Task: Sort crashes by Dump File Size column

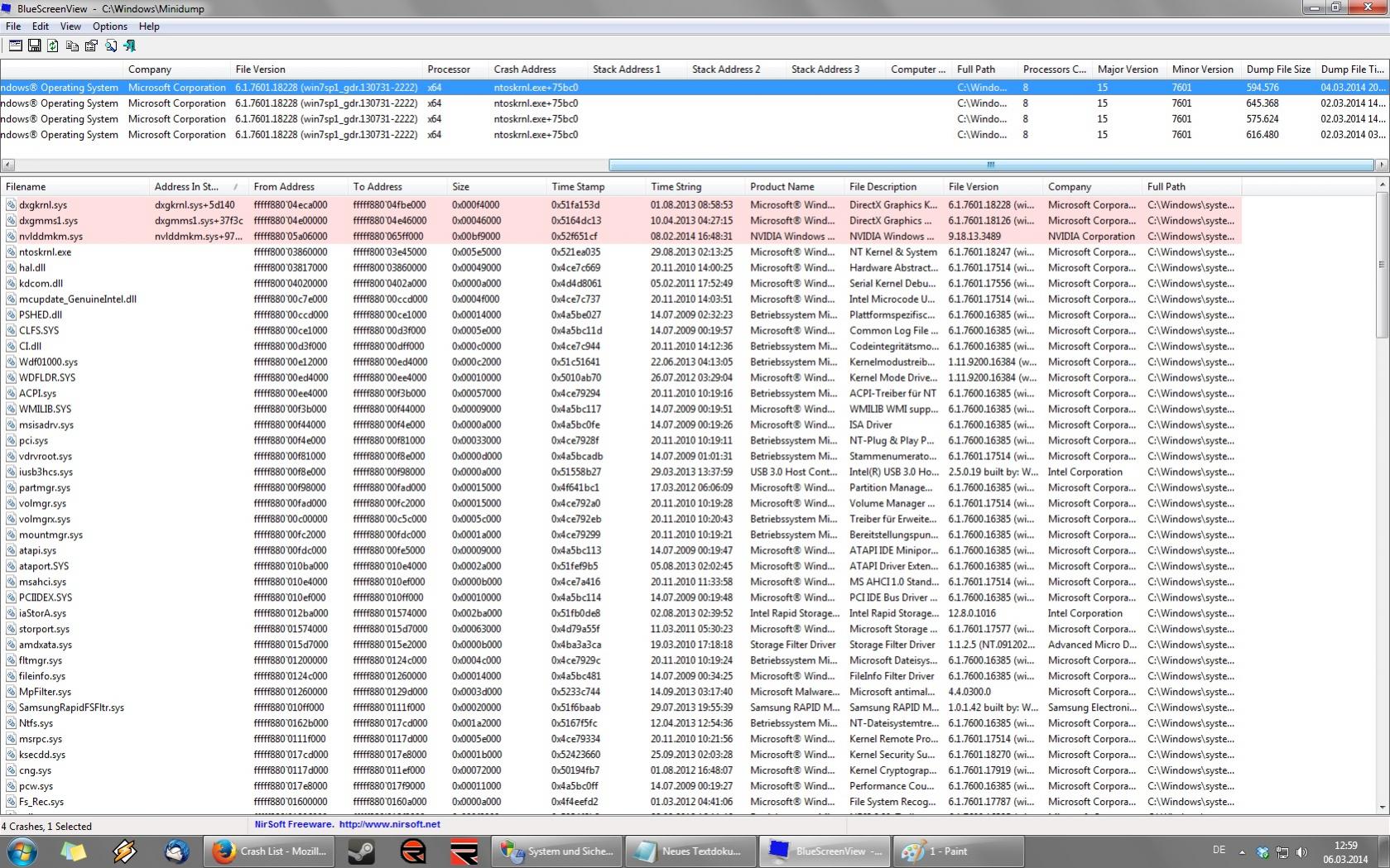Action: pyautogui.click(x=1278, y=70)
